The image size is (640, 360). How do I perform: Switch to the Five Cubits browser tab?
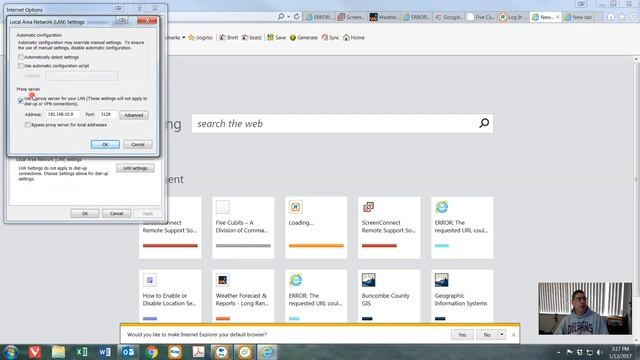481,17
